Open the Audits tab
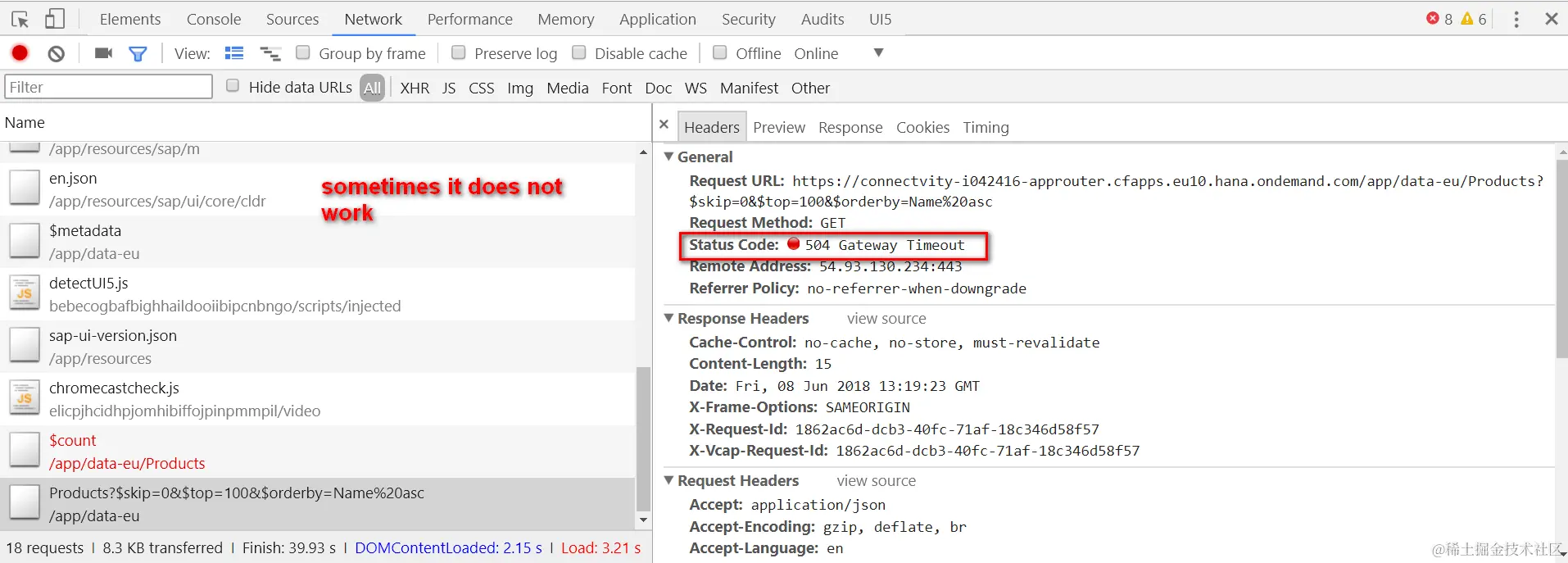Image resolution: width=1568 pixels, height=563 pixels. [823, 19]
